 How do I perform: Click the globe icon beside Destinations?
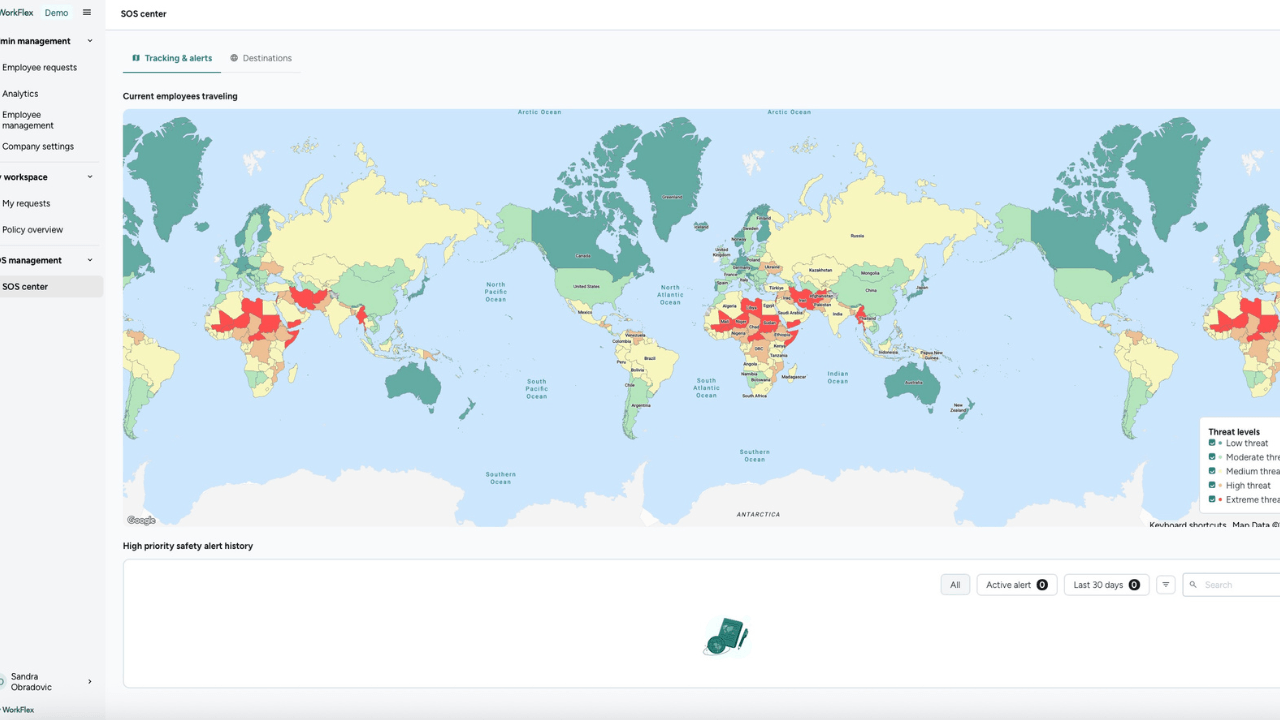tap(233, 58)
